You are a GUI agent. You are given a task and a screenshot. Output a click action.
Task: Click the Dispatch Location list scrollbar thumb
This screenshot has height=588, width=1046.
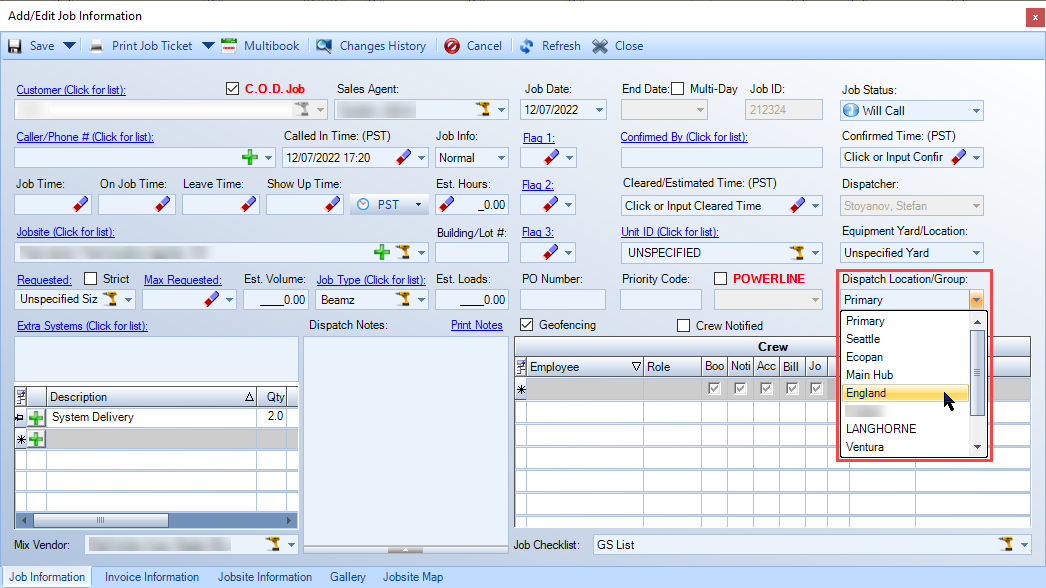coord(977,372)
